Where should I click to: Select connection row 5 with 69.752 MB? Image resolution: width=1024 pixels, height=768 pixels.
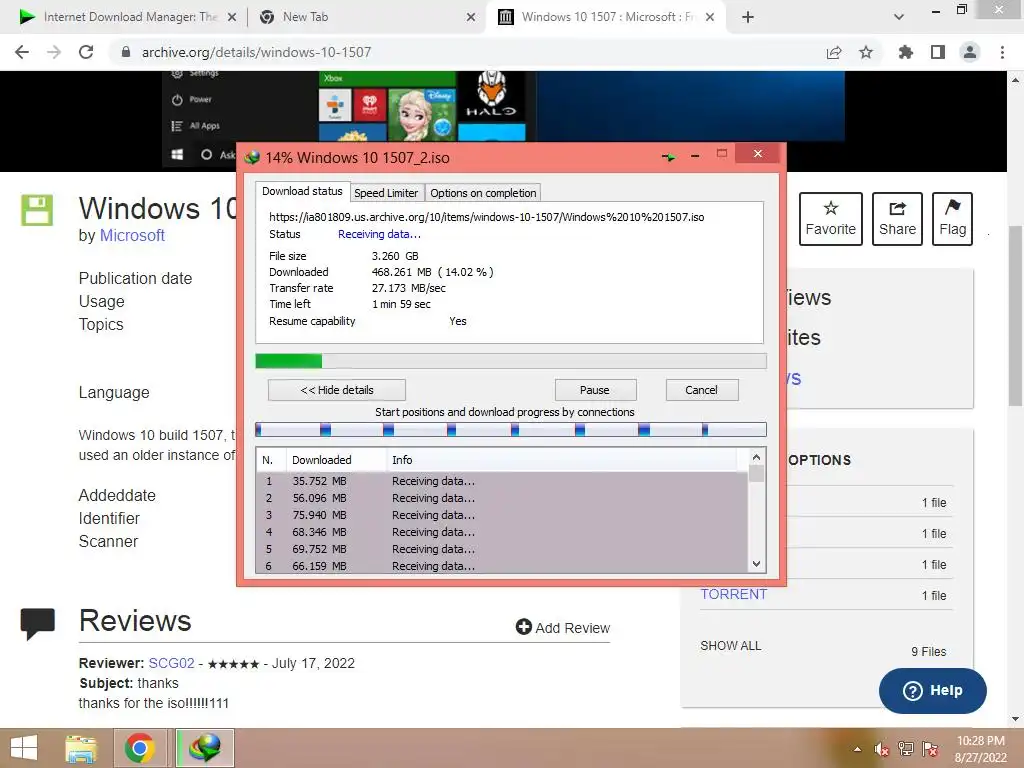click(502, 549)
